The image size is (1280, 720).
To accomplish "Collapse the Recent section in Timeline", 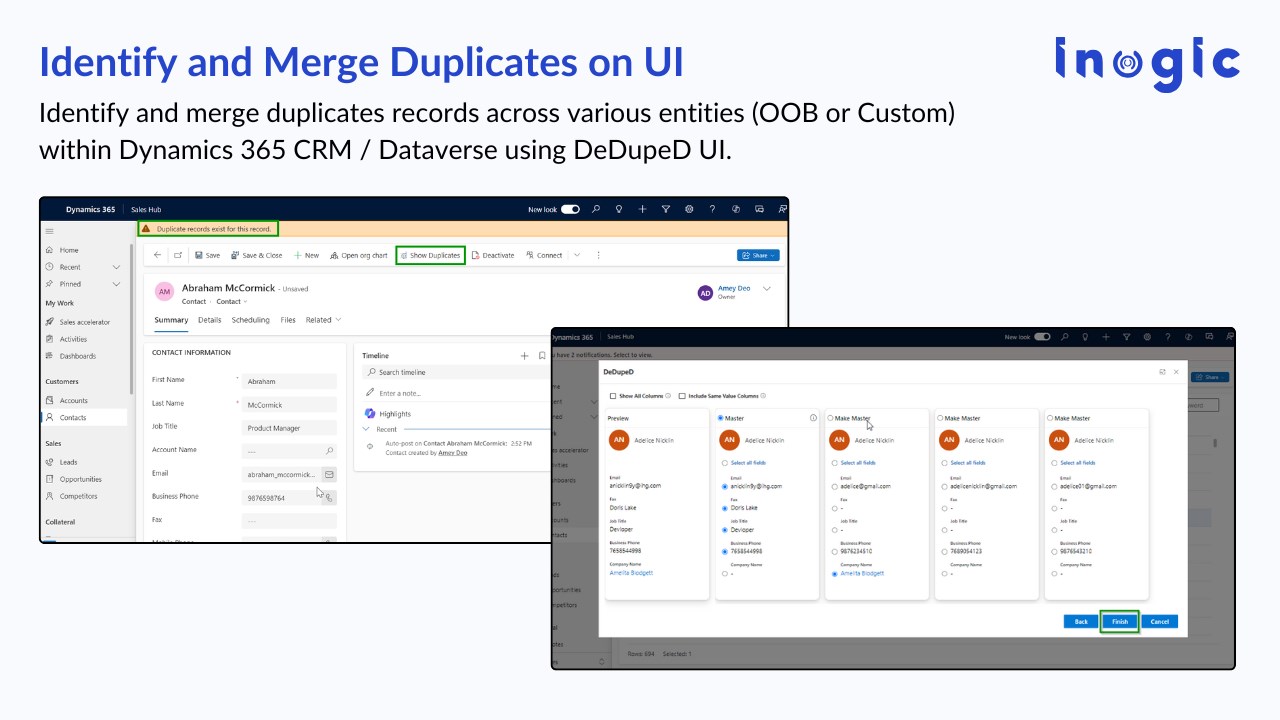I will click(367, 429).
